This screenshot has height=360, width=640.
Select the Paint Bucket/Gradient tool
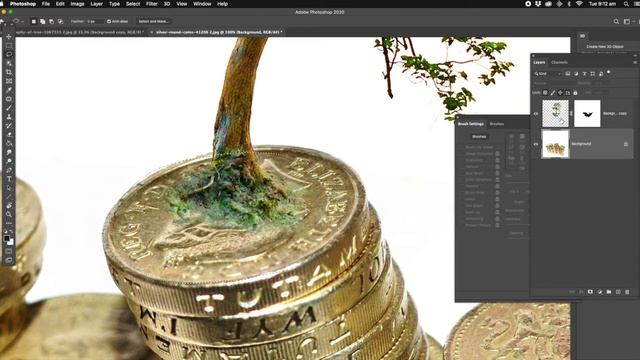tap(9, 144)
